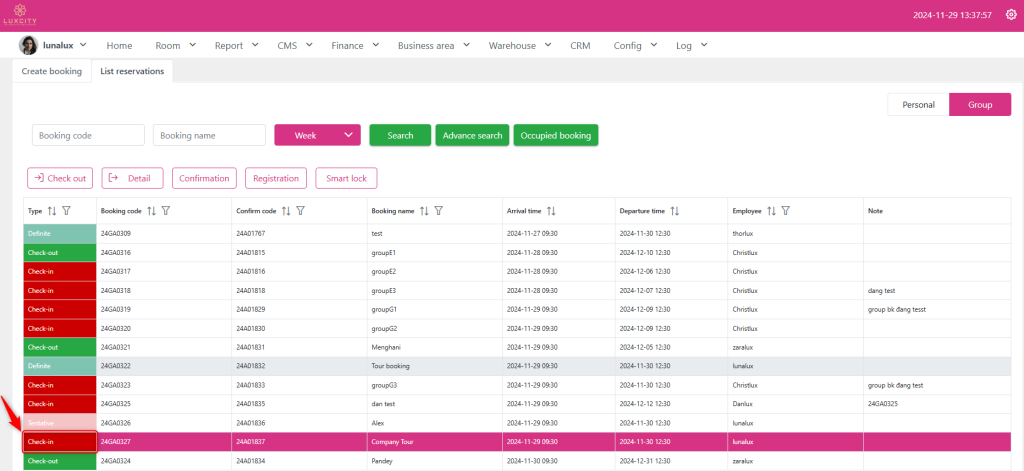Viewport: 1024px width, 471px height.
Task: Click the green Search button
Action: [400, 135]
